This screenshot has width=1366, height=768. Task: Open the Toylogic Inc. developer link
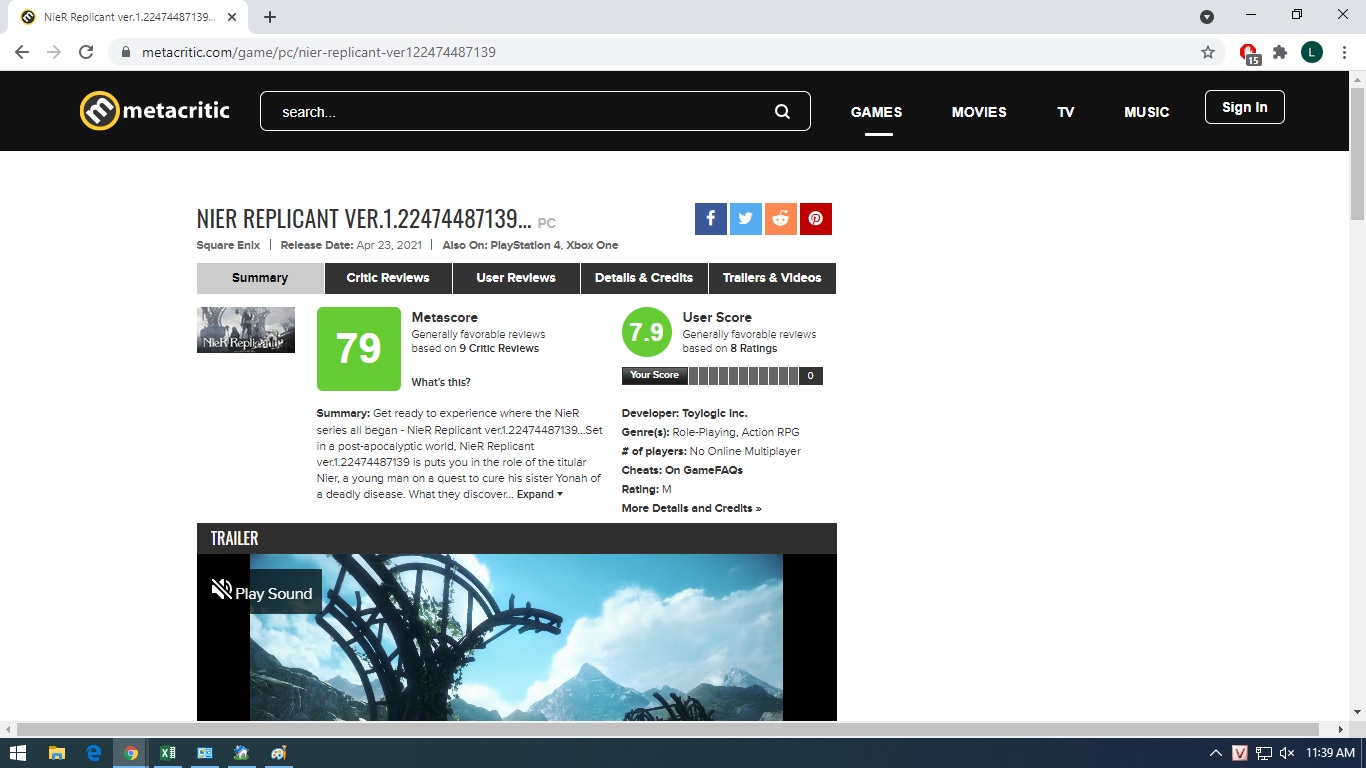click(715, 413)
